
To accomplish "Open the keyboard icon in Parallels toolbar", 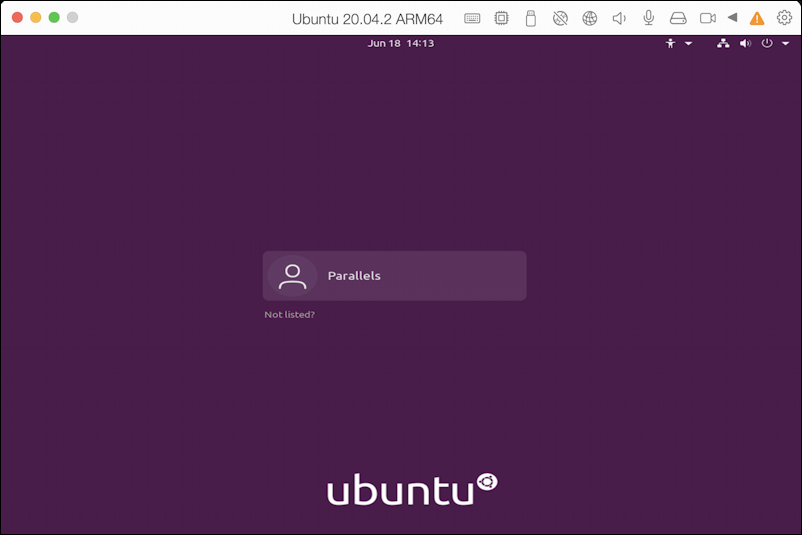I will [x=472, y=19].
